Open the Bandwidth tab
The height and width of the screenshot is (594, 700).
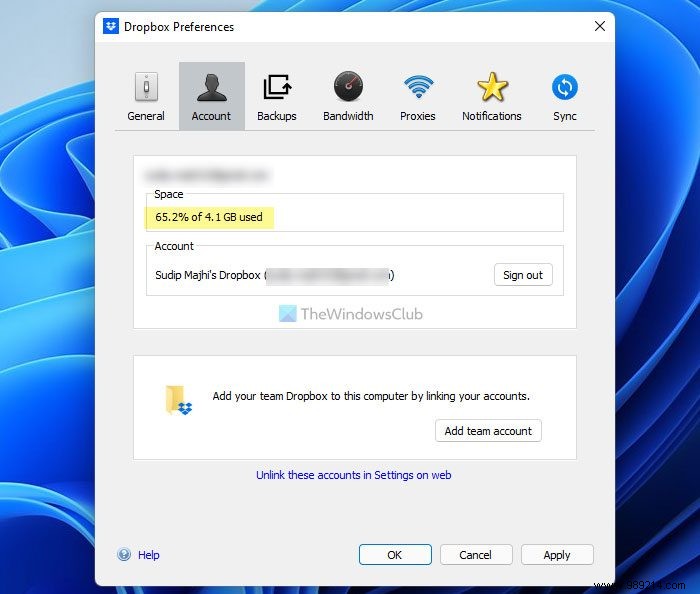click(348, 96)
